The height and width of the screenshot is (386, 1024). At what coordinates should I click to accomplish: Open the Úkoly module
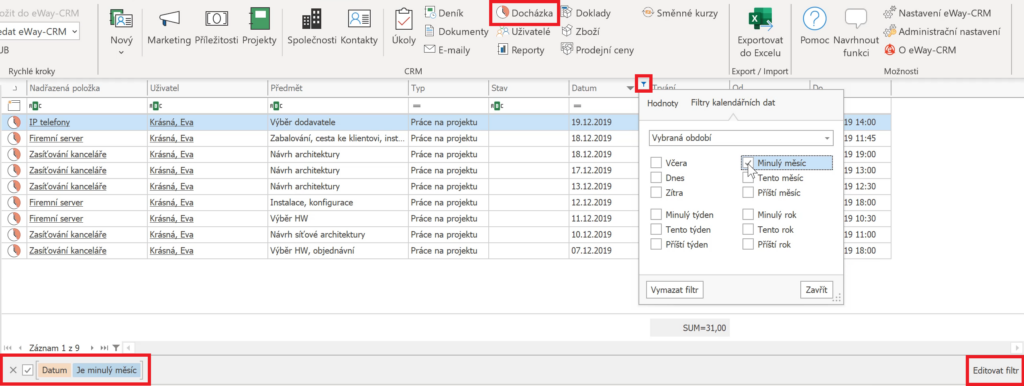tap(404, 27)
